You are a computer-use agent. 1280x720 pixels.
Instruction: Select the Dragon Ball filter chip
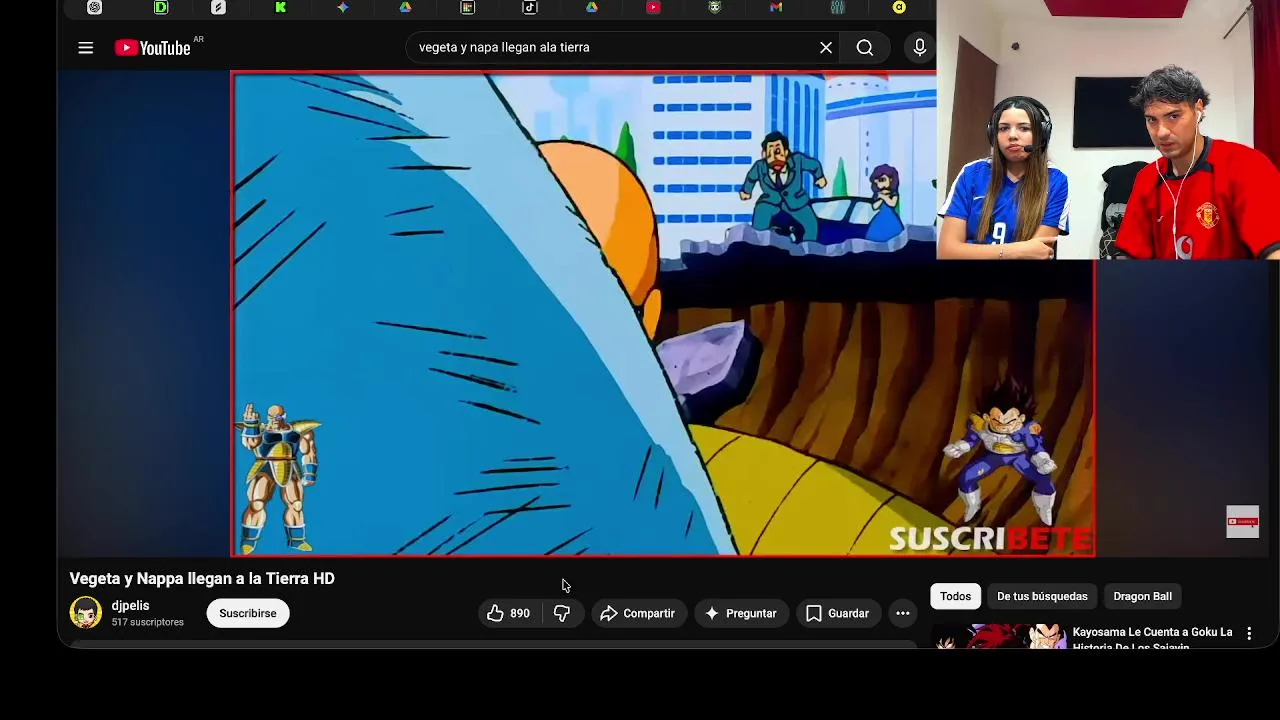(1143, 596)
